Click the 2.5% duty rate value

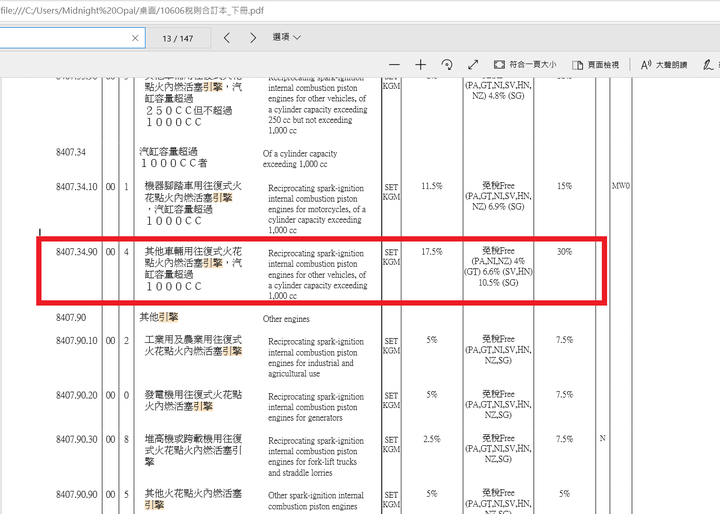(432, 439)
